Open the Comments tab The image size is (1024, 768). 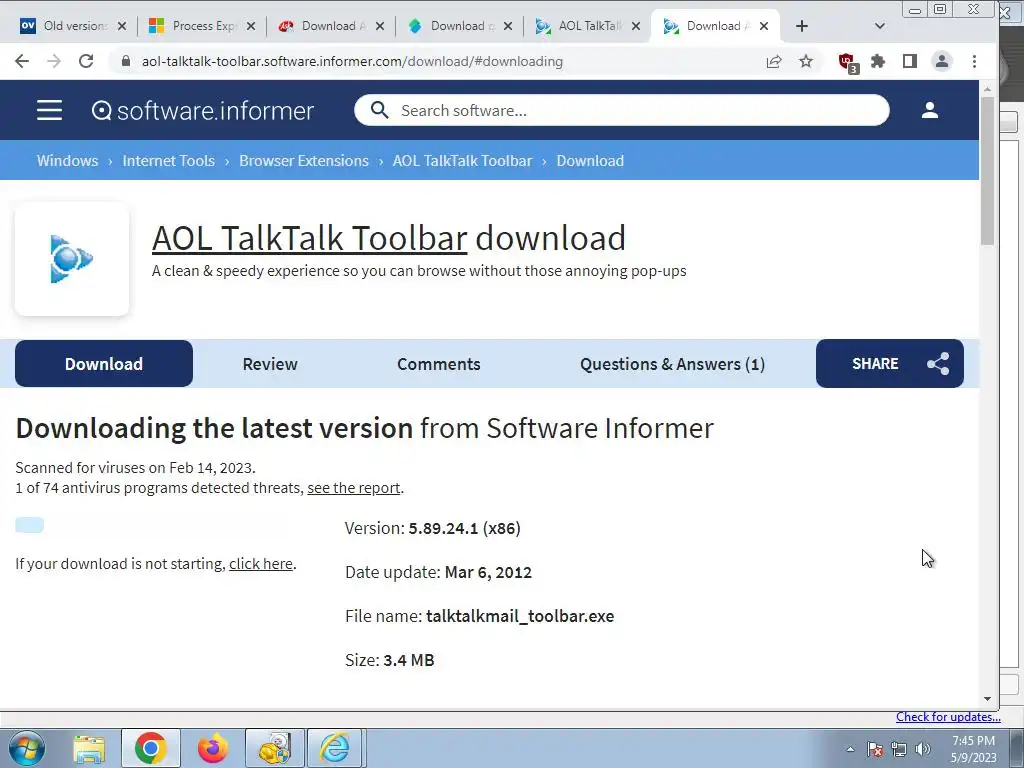439,364
